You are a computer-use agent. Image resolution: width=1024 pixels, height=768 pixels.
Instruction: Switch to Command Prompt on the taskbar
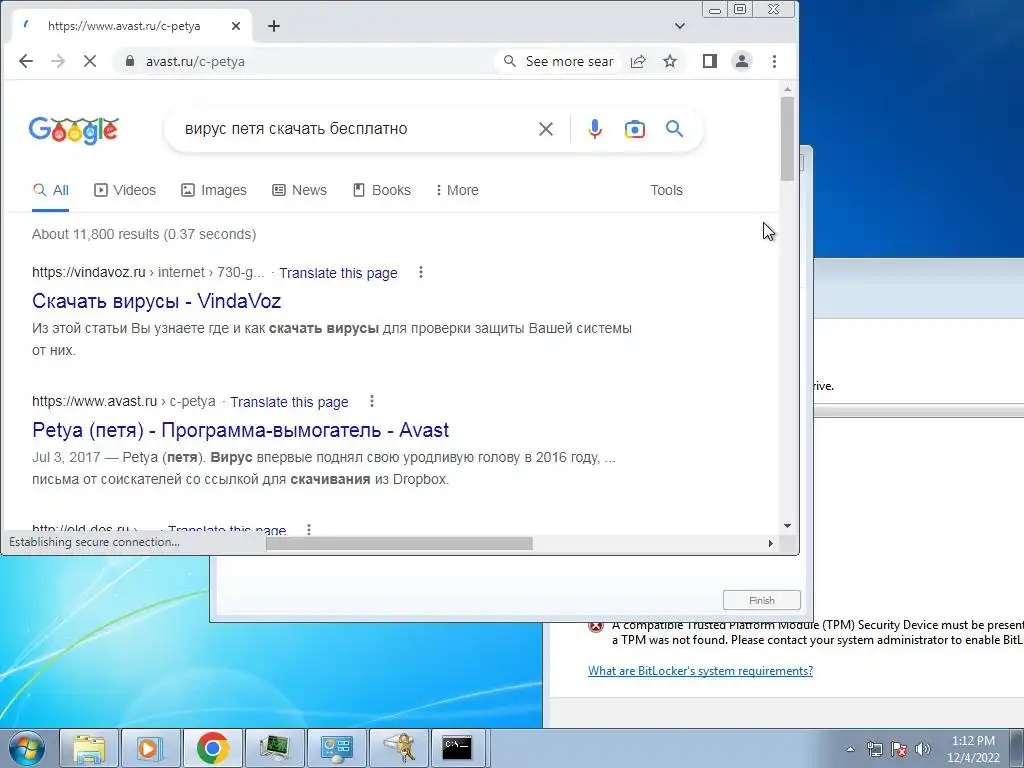click(456, 748)
